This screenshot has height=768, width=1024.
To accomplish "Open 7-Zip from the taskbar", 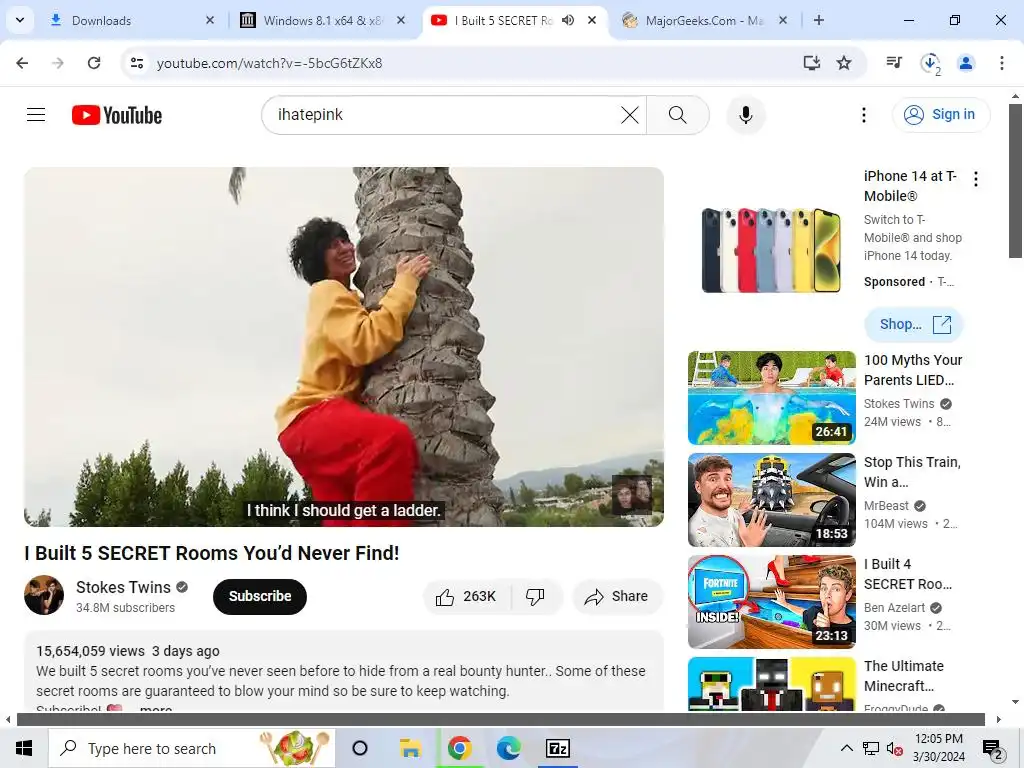I will click(x=557, y=748).
